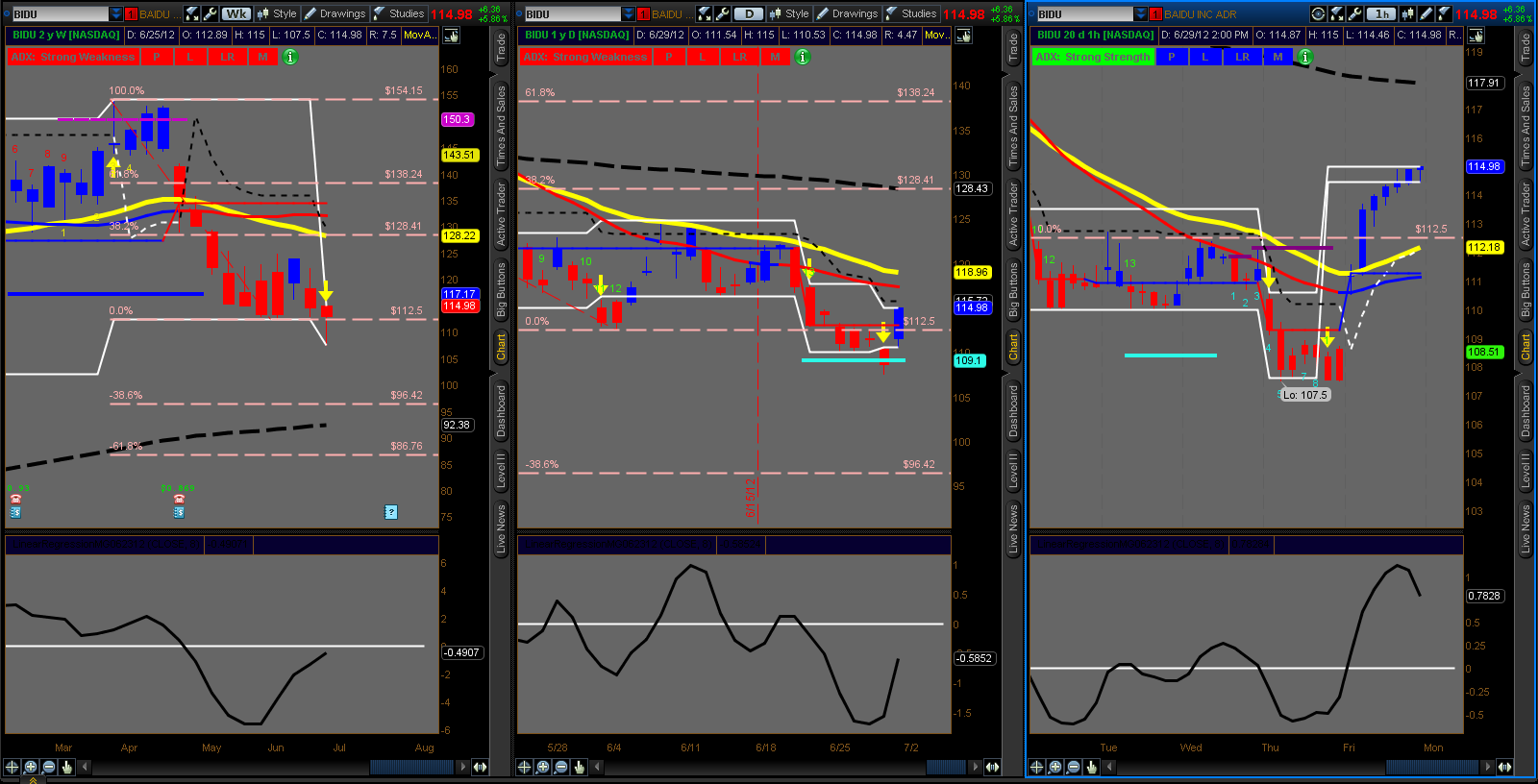
Task: Click the flask icon on 1h chart
Action: tap(1337, 13)
